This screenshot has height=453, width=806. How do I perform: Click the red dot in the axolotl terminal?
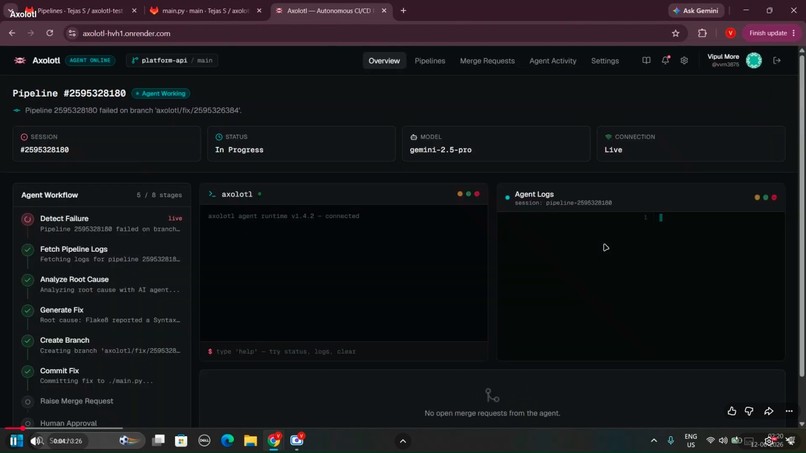tap(477, 194)
